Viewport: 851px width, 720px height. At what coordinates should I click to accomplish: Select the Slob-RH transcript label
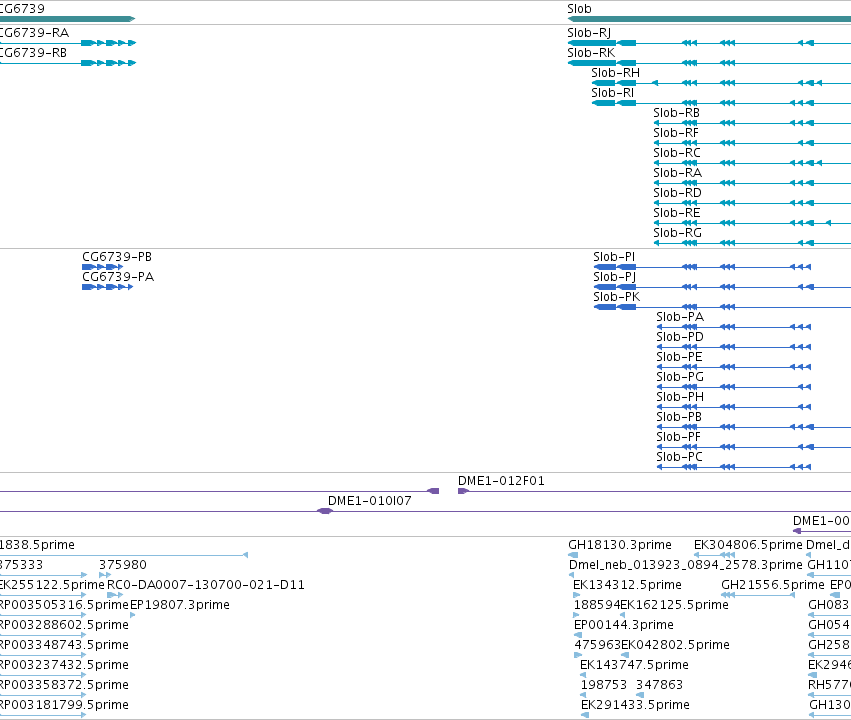tap(615, 73)
